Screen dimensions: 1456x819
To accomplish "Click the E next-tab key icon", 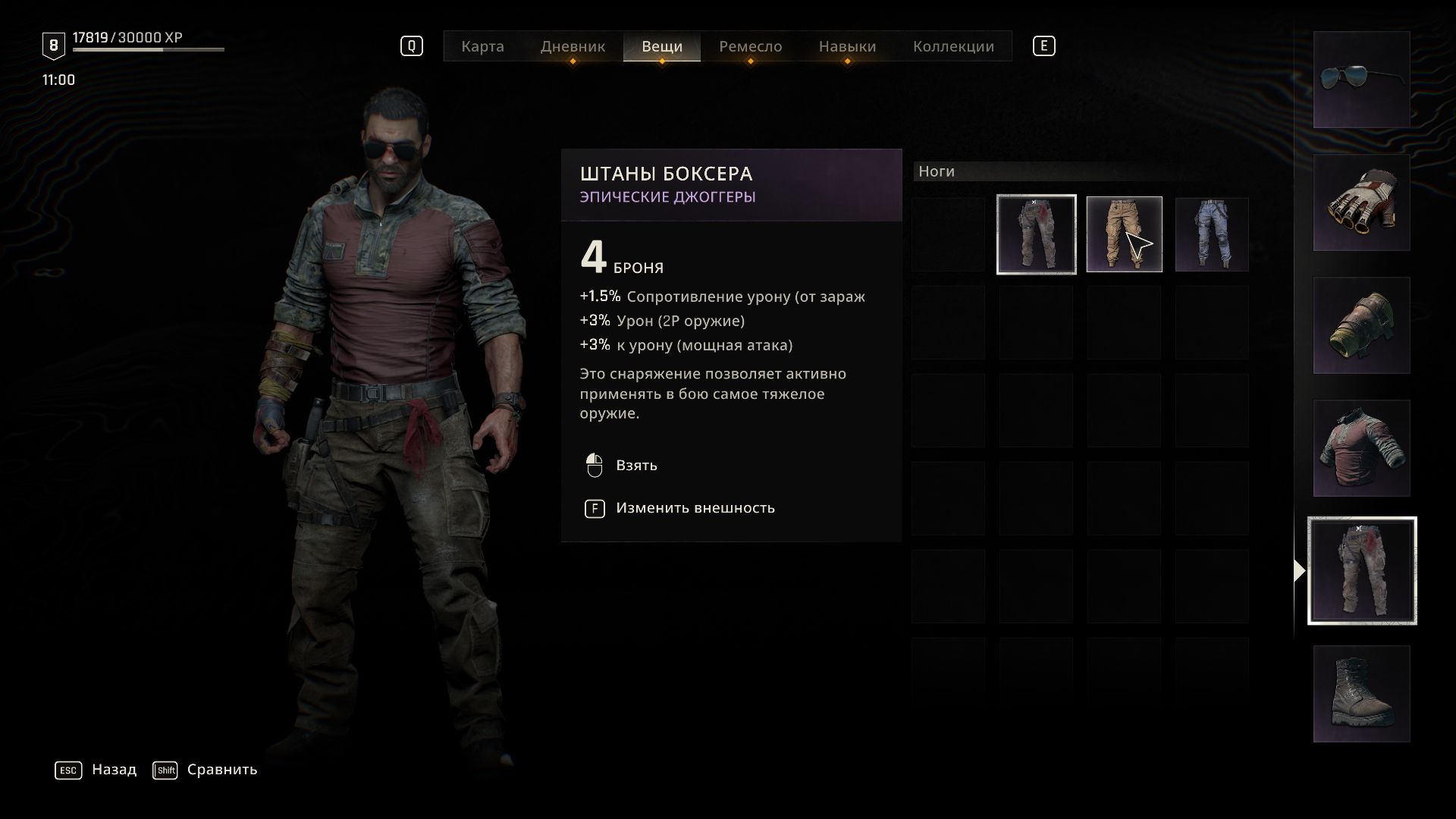I will 1044,46.
